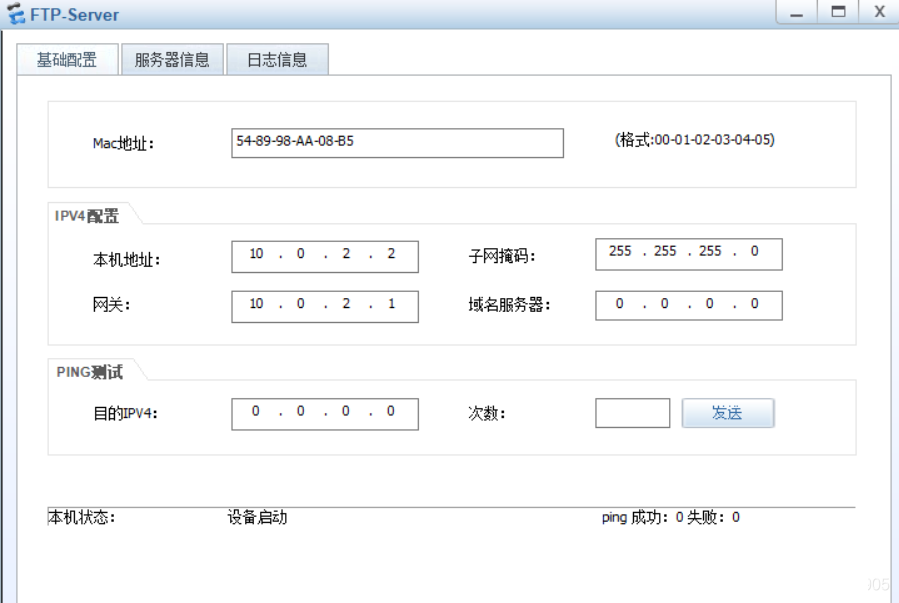Focus first octet of 本机地址
This screenshot has height=603, width=899.
pyautogui.click(x=256, y=255)
